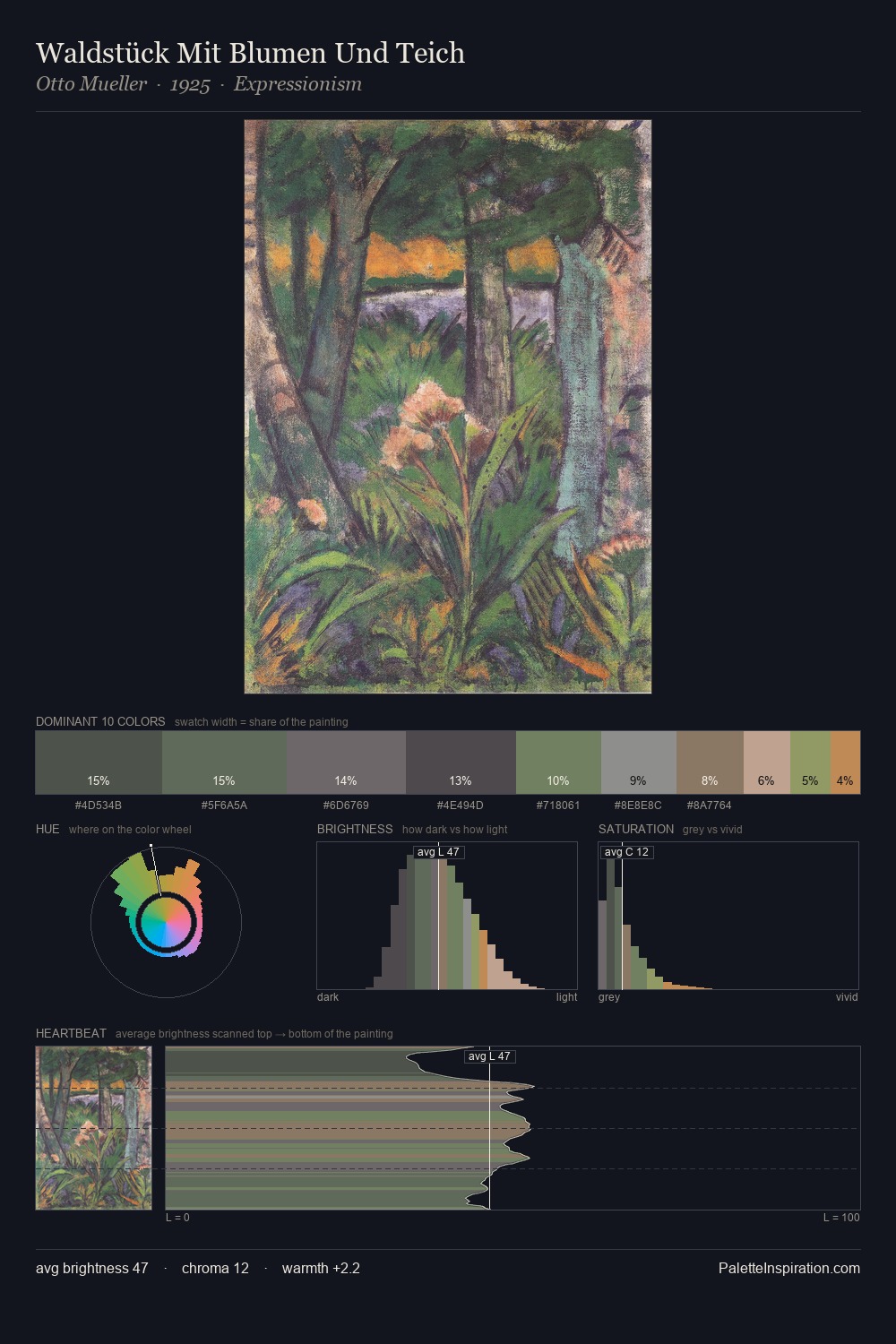This screenshot has width=896, height=1344.
Task: Visit the PaletteInspiration.com link
Action: point(789,1268)
